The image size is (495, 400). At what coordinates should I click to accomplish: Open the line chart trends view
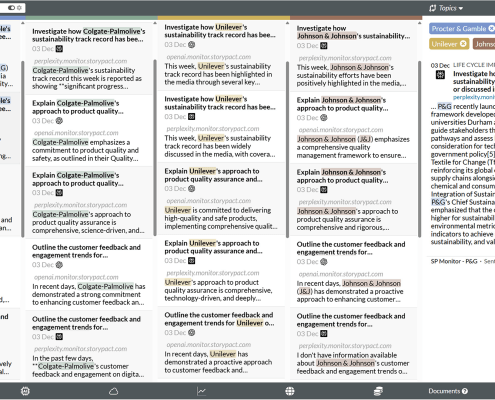click(201, 391)
